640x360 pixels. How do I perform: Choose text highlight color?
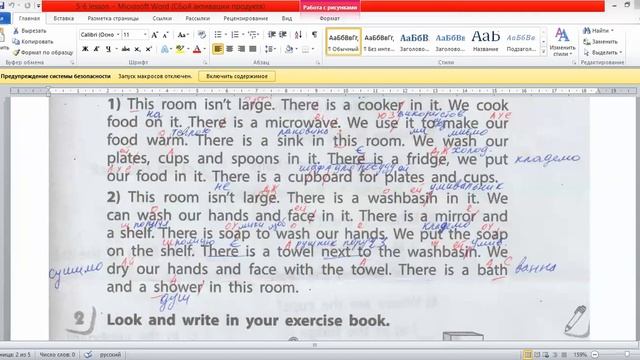pyautogui.click(x=180, y=49)
